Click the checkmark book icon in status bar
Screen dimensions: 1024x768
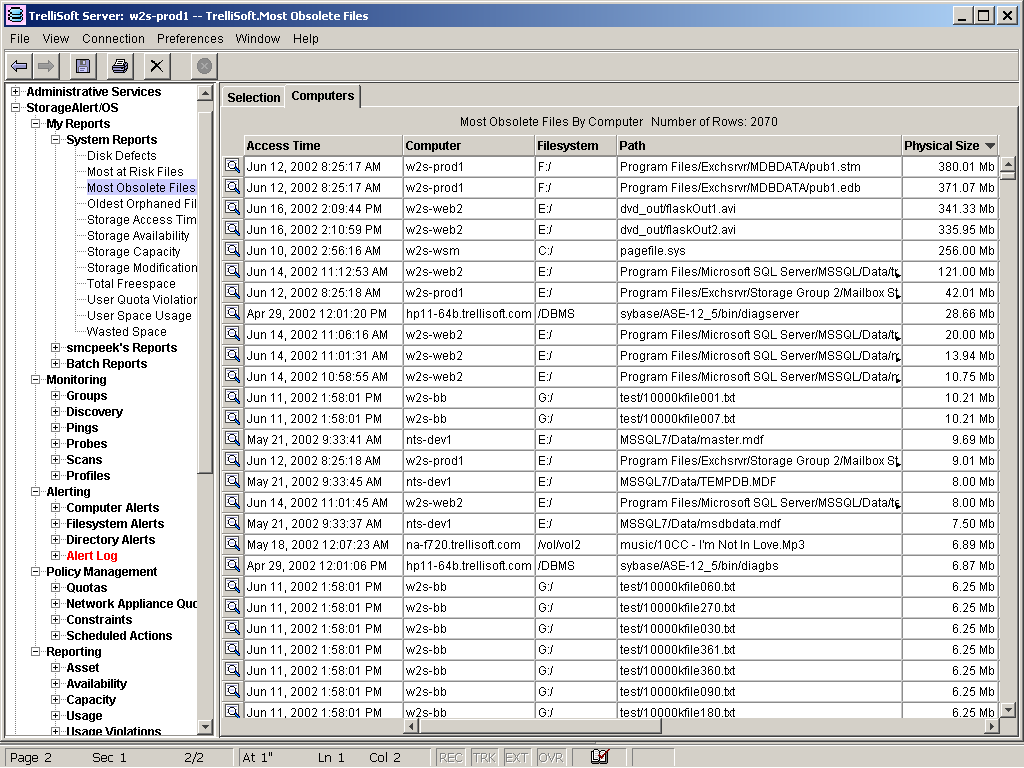(600, 757)
